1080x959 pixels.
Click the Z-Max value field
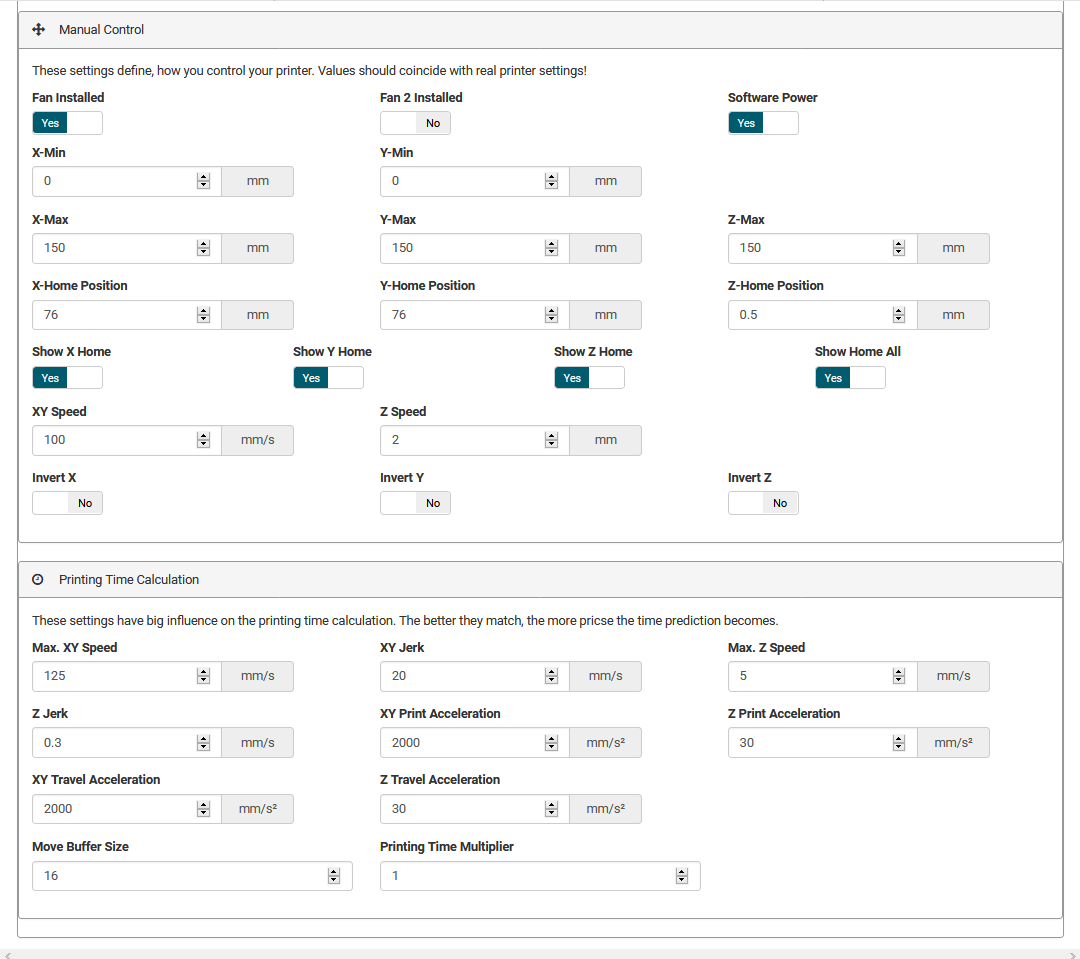(x=822, y=248)
